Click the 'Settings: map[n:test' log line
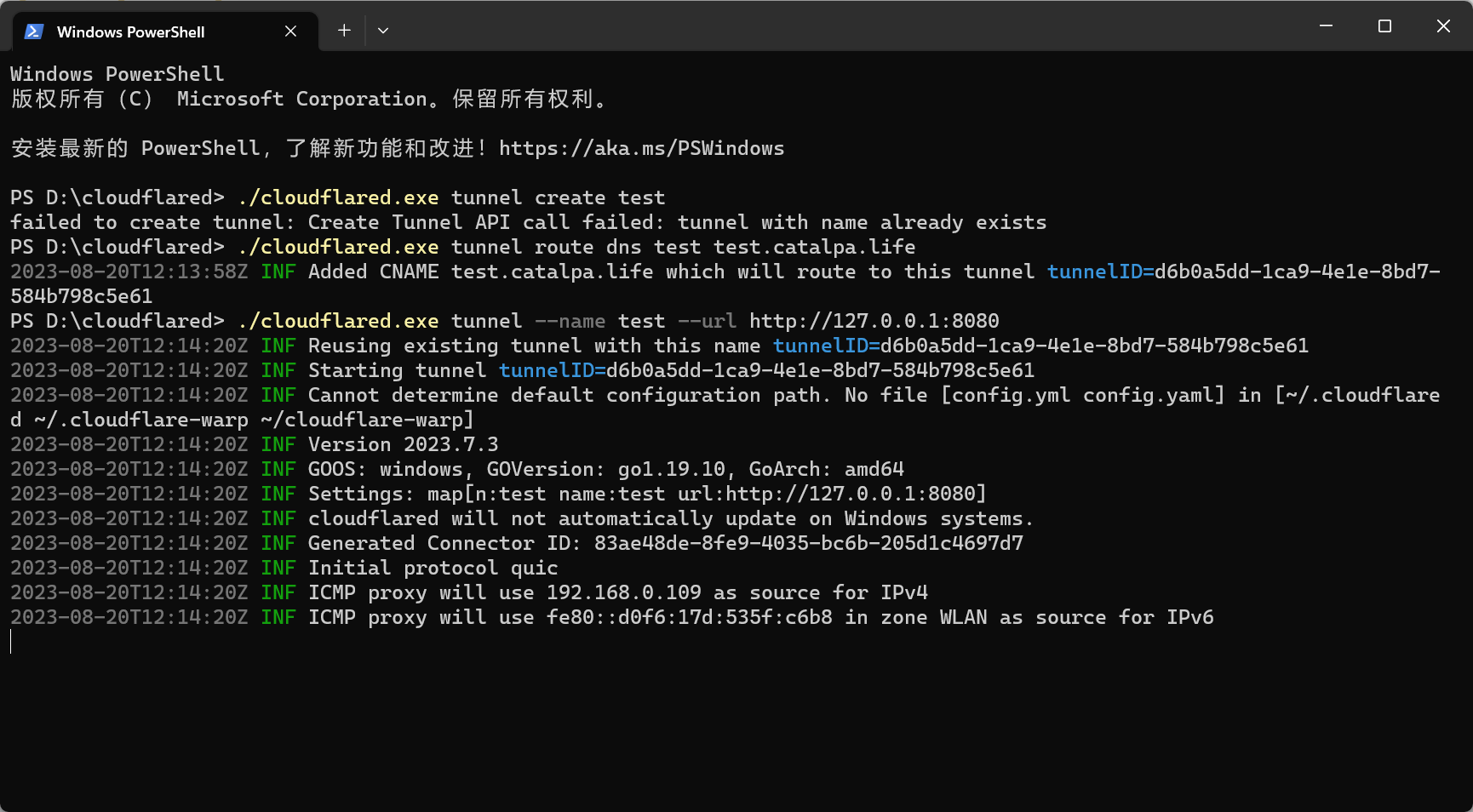This screenshot has height=812, width=1473. tap(498, 494)
